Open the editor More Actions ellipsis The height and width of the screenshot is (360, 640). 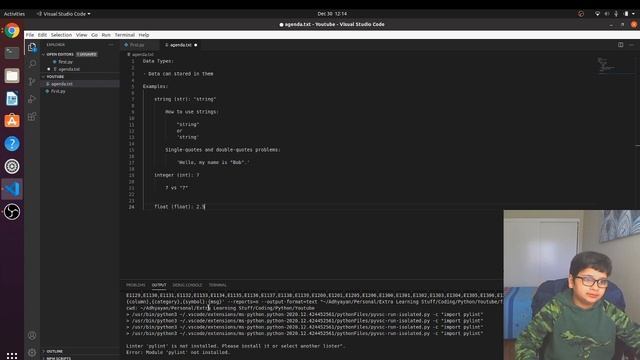(x=631, y=45)
